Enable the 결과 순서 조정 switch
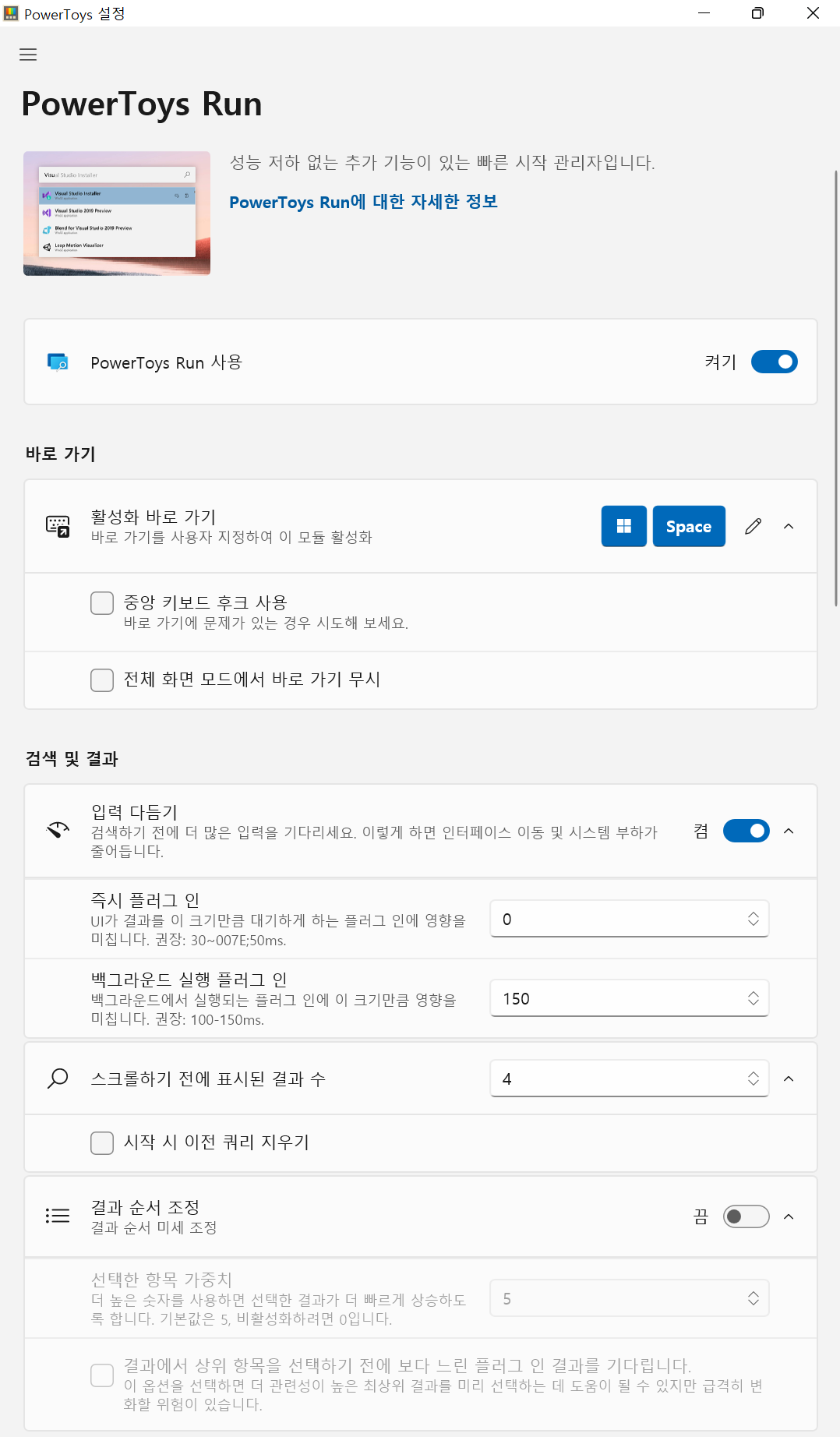The width and height of the screenshot is (840, 1437). pos(746,1216)
